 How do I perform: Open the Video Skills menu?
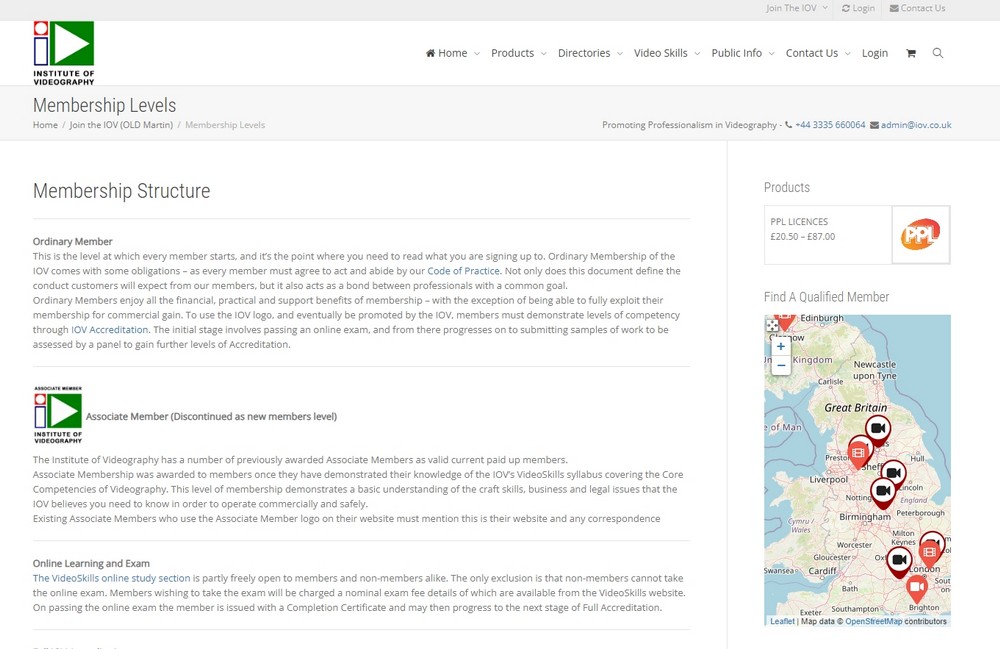pyautogui.click(x=666, y=53)
